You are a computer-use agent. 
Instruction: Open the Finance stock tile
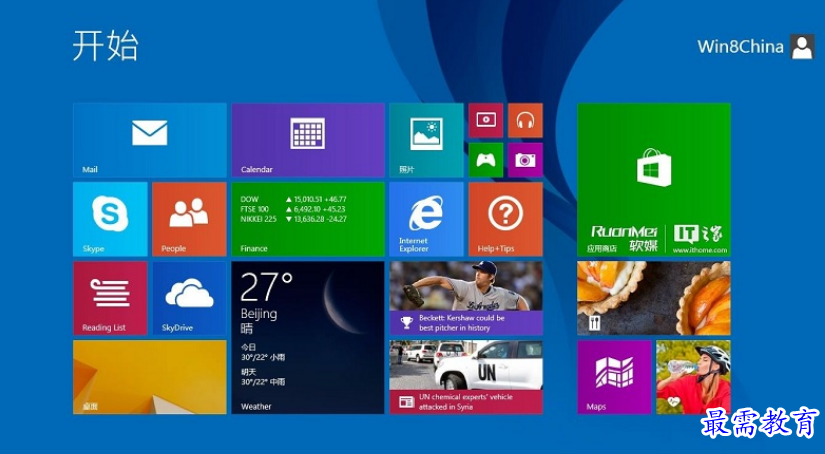[x=308, y=219]
